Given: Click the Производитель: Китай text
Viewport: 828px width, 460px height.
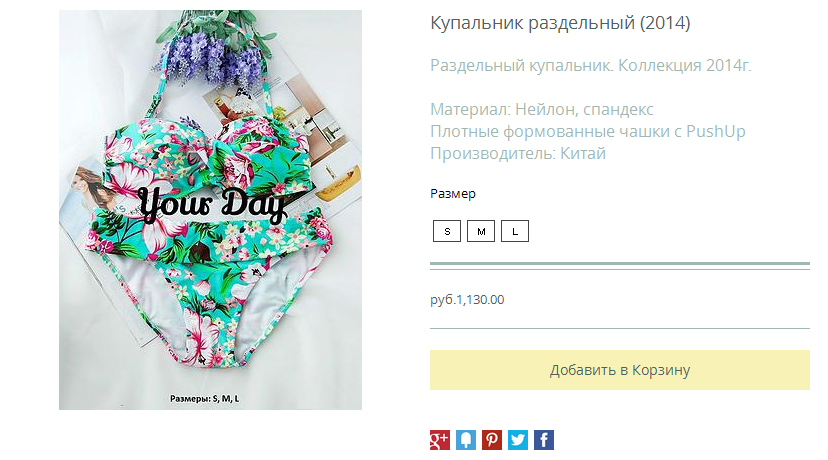Looking at the screenshot, I should (x=518, y=154).
